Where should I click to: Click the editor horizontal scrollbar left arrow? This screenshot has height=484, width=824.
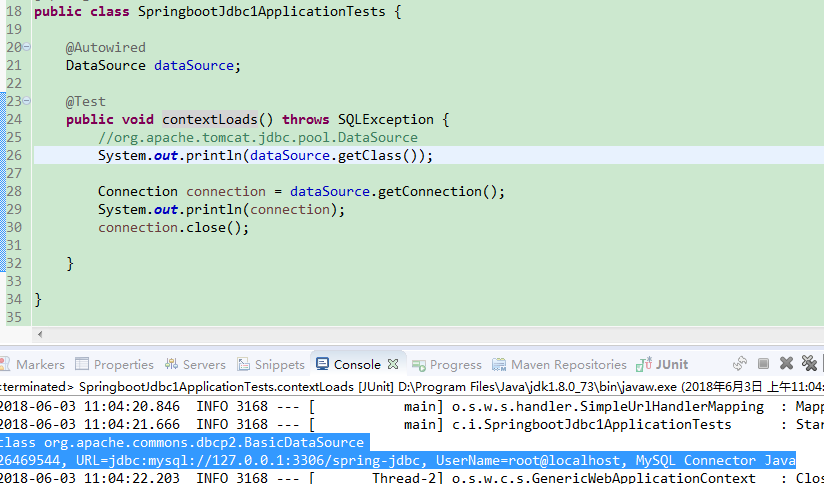(x=40, y=334)
